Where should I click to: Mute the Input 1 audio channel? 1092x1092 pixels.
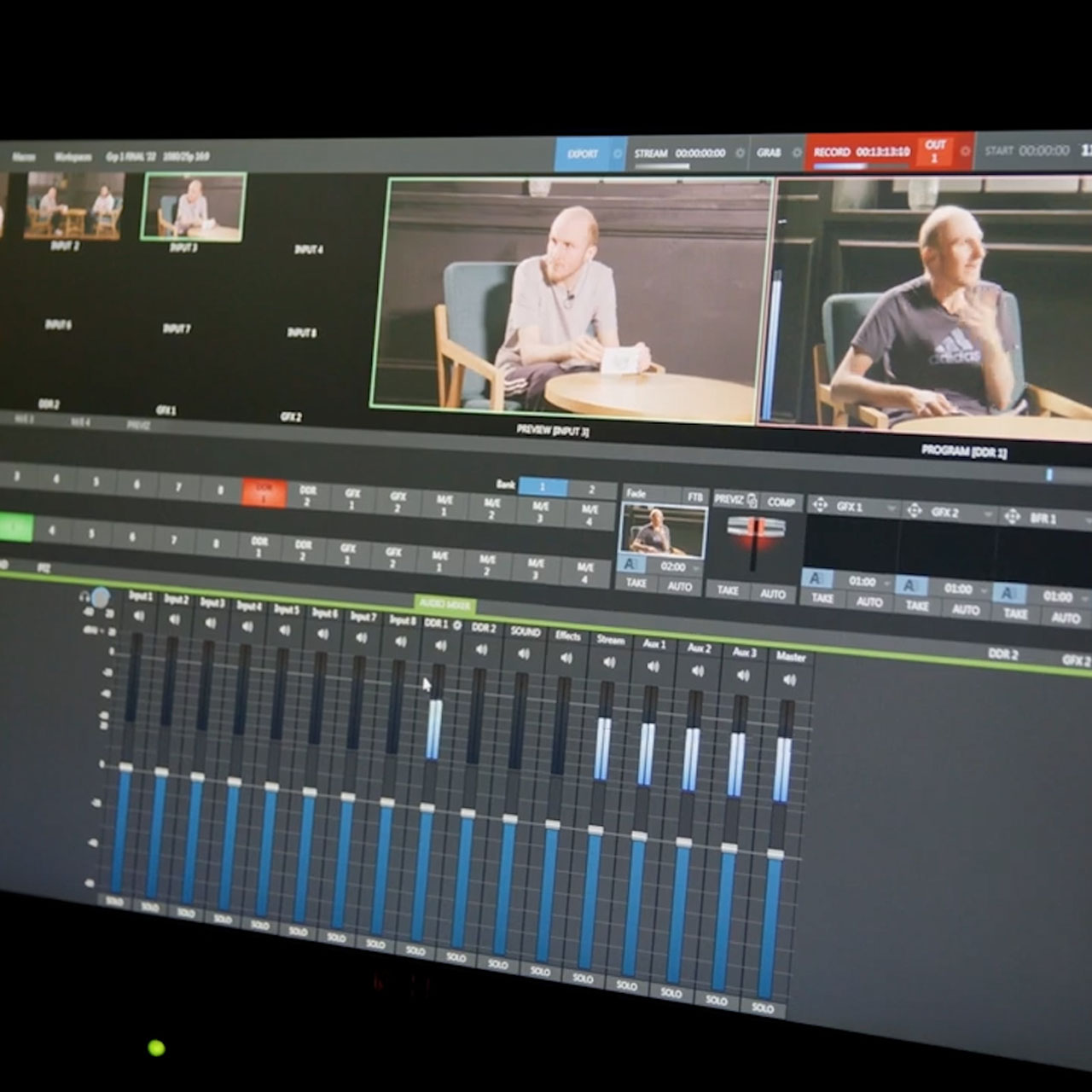140,617
